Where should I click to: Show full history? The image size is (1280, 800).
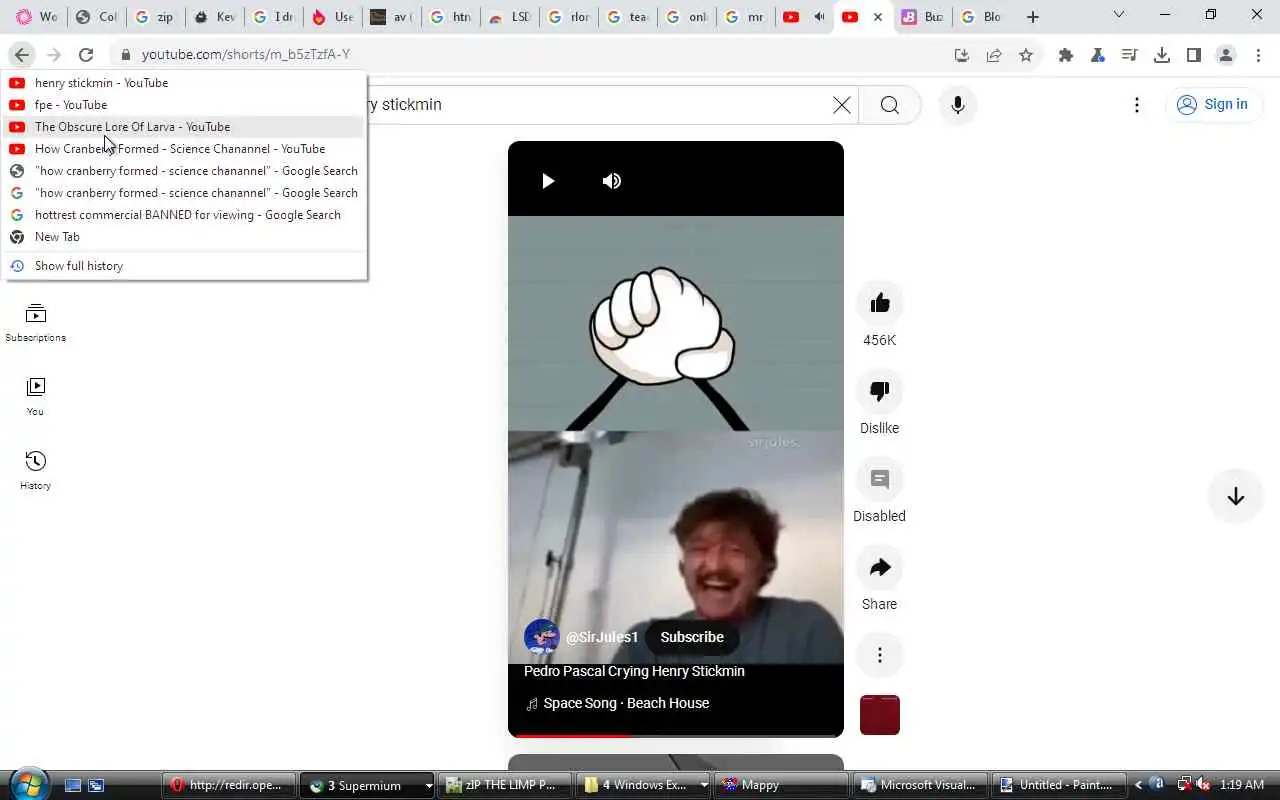pyautogui.click(x=186, y=266)
